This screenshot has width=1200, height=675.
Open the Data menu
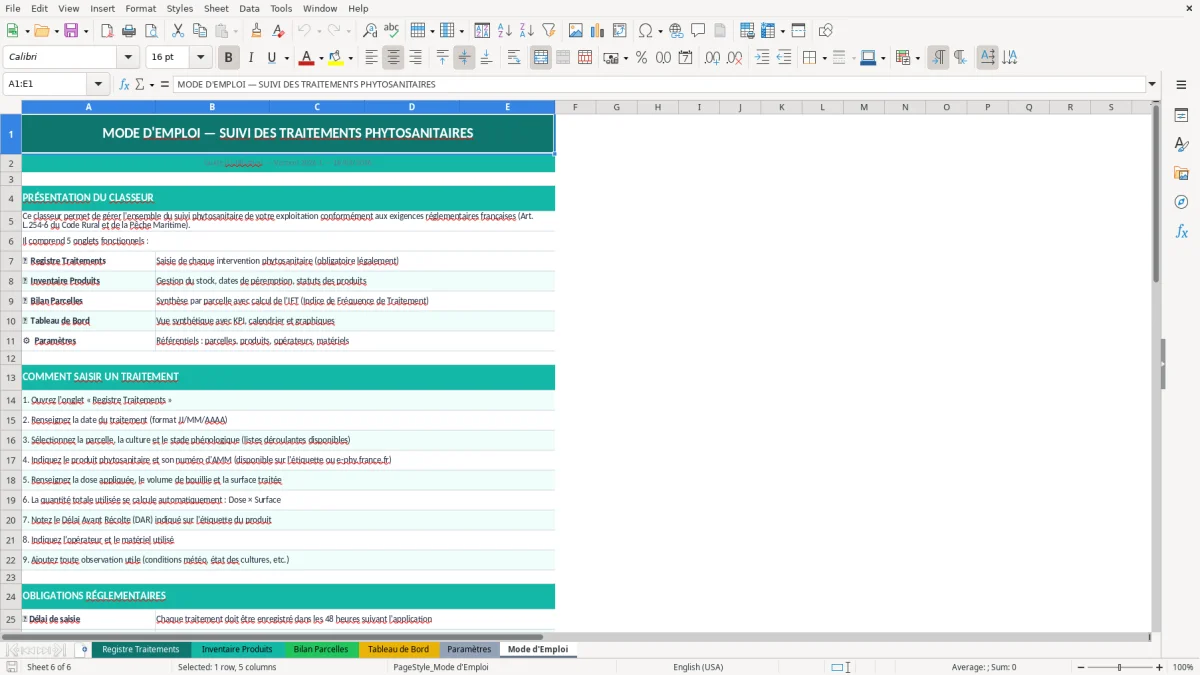[249, 8]
